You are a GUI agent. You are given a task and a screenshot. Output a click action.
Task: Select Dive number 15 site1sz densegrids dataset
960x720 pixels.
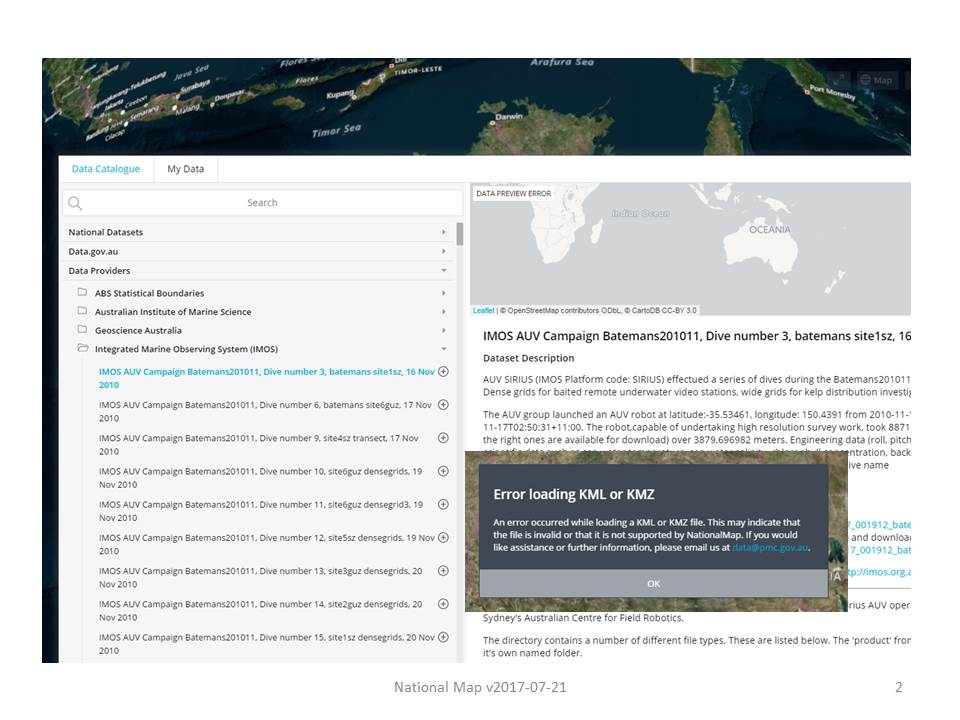266,643
